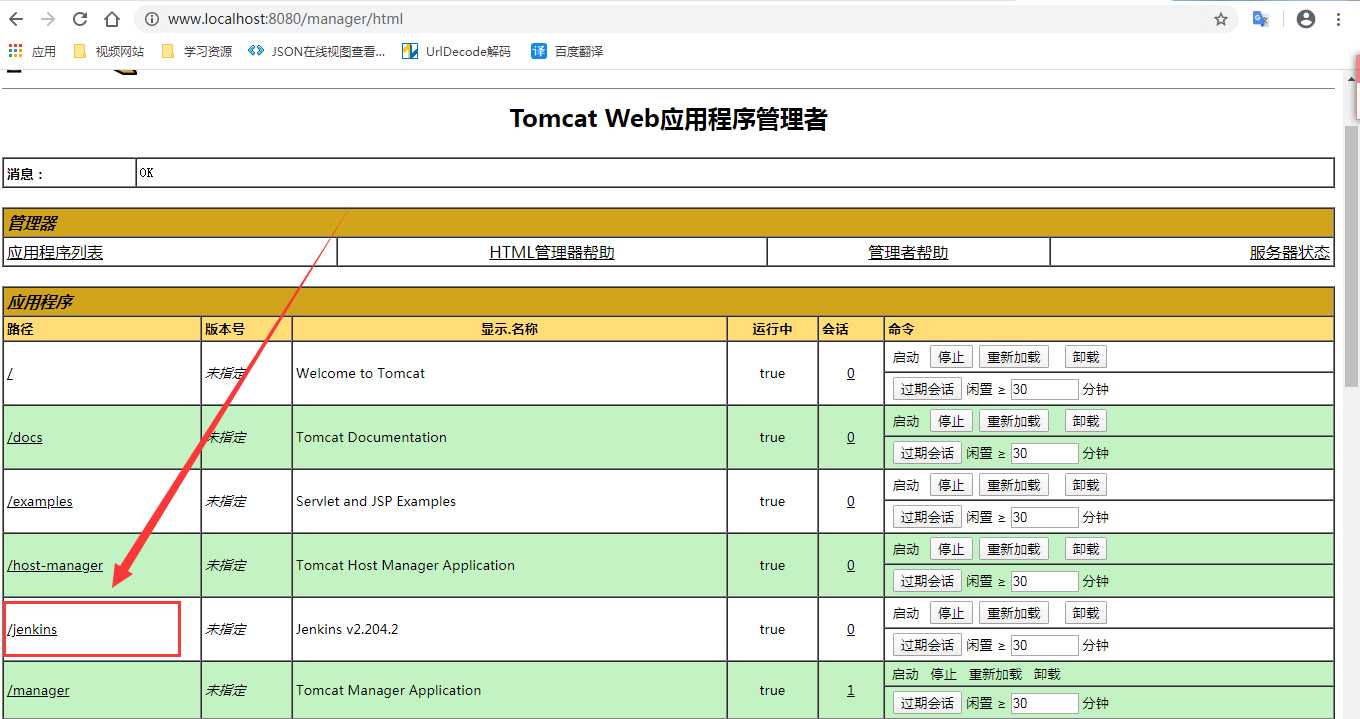Image resolution: width=1360 pixels, height=719 pixels.
Task: Undeploy the /docs application
Action: (1086, 421)
